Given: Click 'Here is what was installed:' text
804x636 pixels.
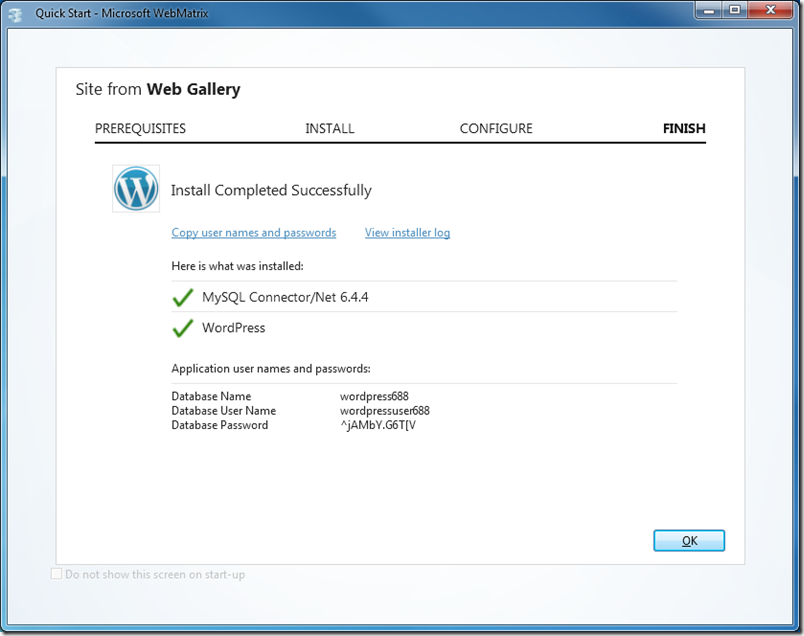Looking at the screenshot, I should (237, 266).
